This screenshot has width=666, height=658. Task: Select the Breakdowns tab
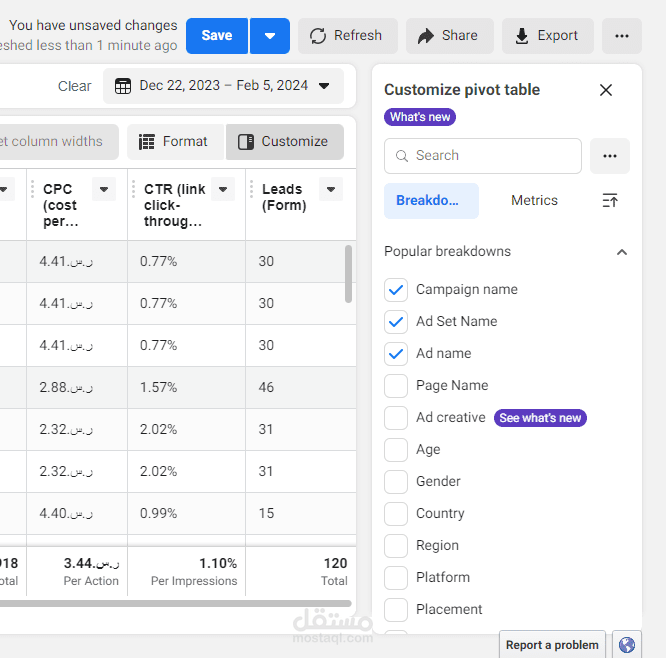(431, 201)
